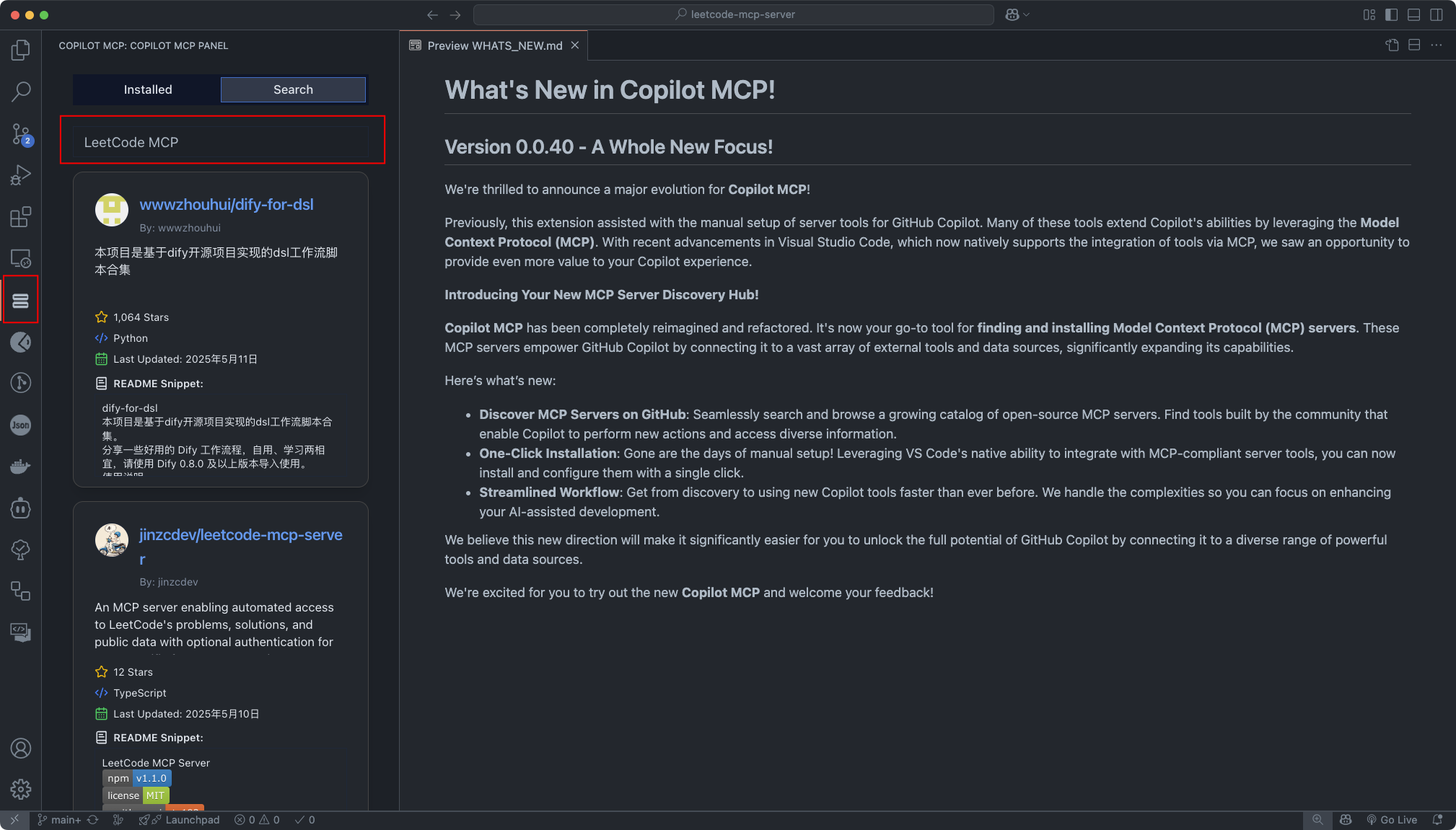Open the browser profile dropdown near address bar
The height and width of the screenshot is (830, 1456).
pos(1017,14)
